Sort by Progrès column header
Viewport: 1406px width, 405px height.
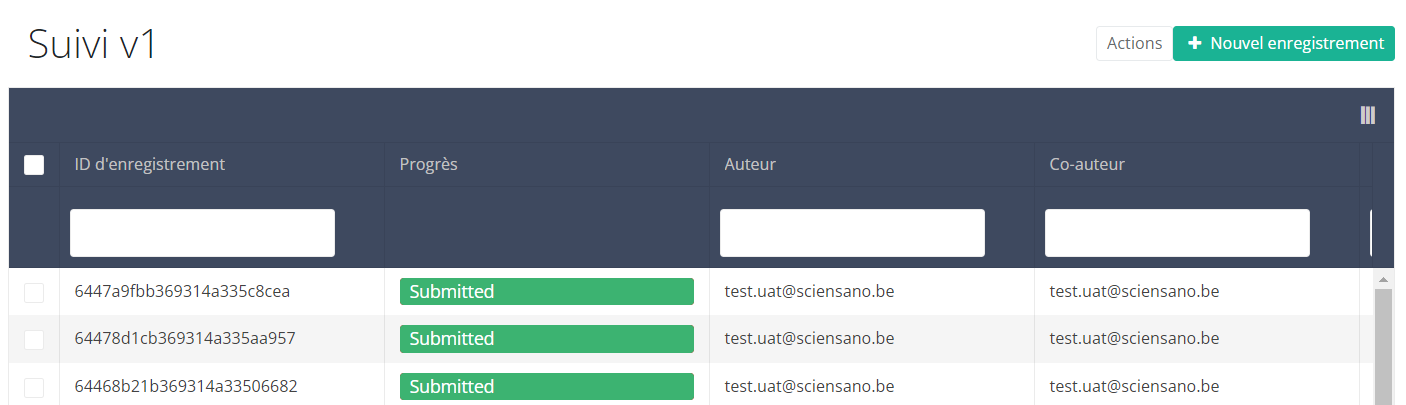point(429,164)
